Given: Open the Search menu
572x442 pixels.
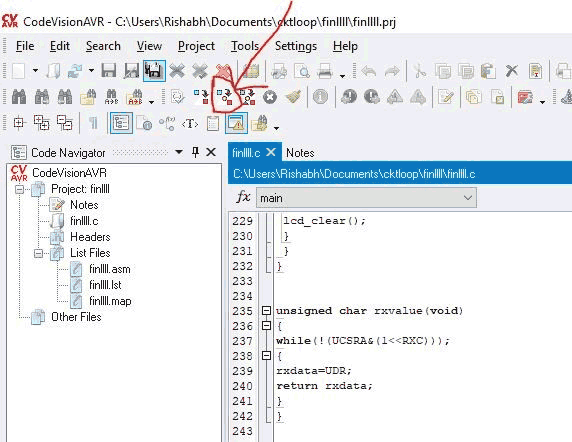Looking at the screenshot, I should pos(103,46).
